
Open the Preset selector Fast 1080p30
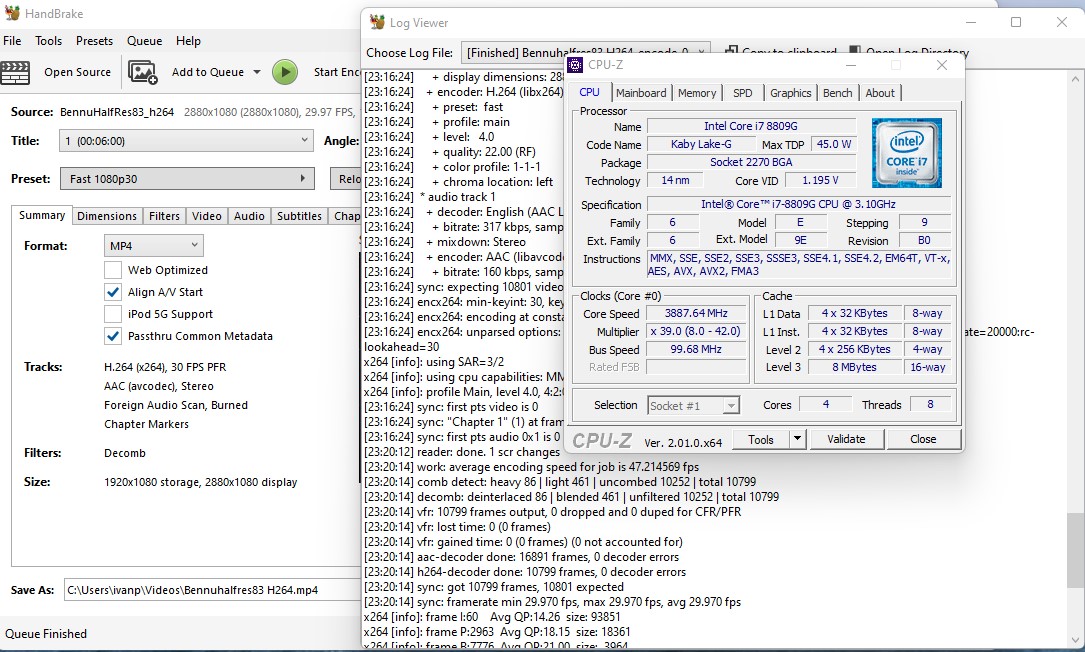tap(187, 179)
